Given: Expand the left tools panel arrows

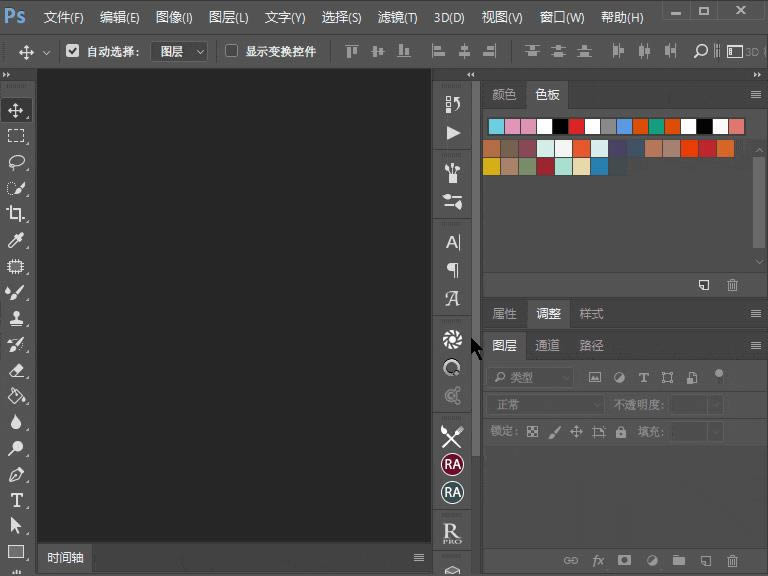Looking at the screenshot, I should coord(6,74).
